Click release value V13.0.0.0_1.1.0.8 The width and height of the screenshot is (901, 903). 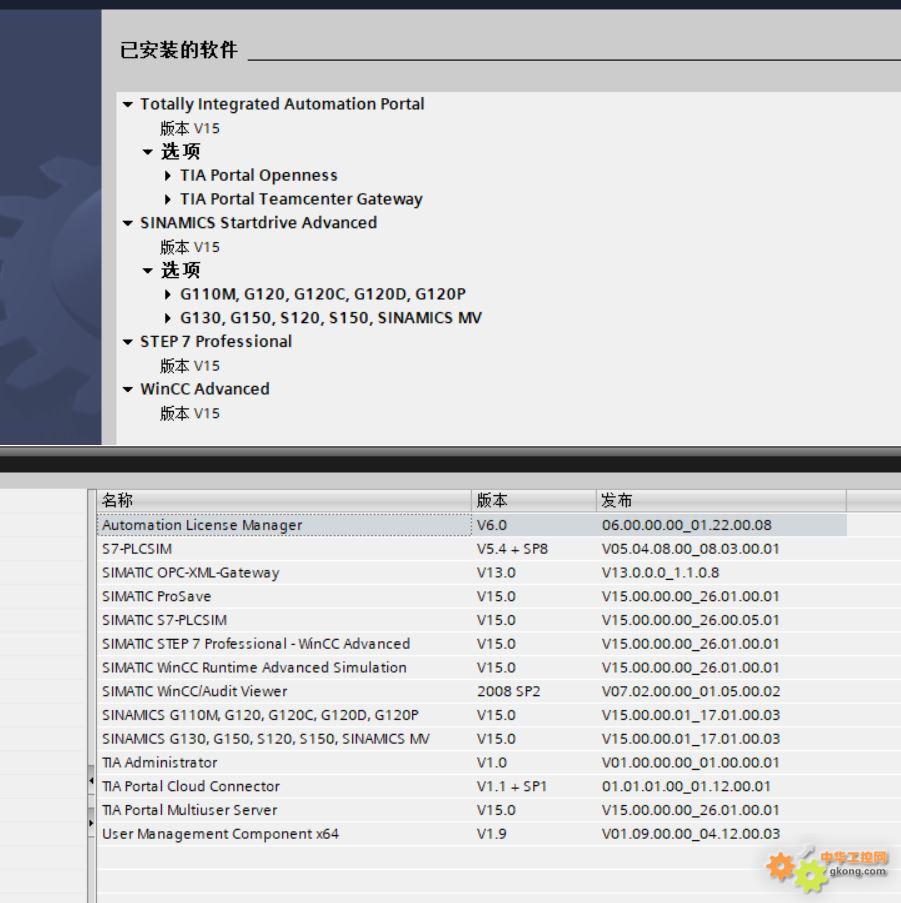pyautogui.click(x=660, y=572)
